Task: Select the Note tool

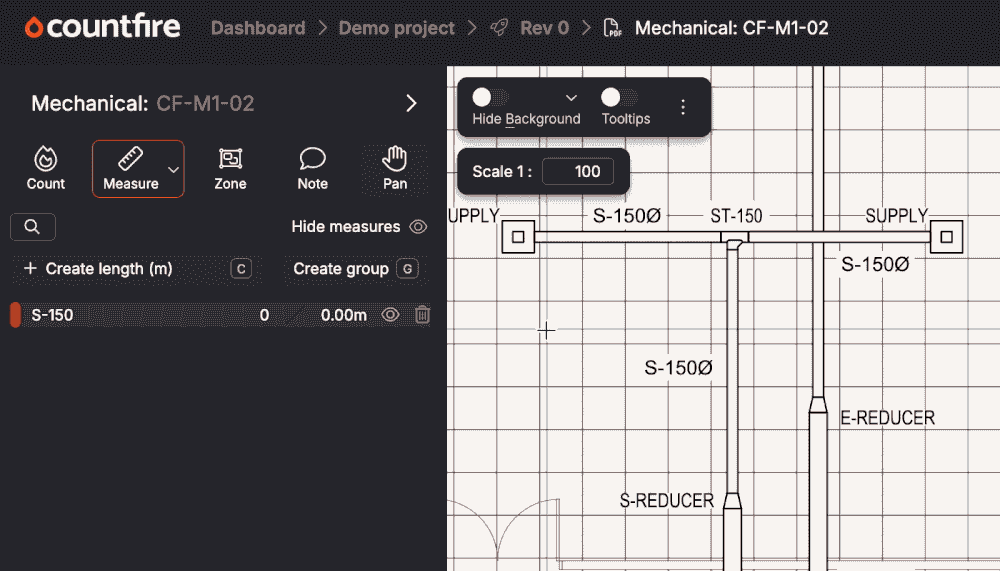Action: click(312, 168)
